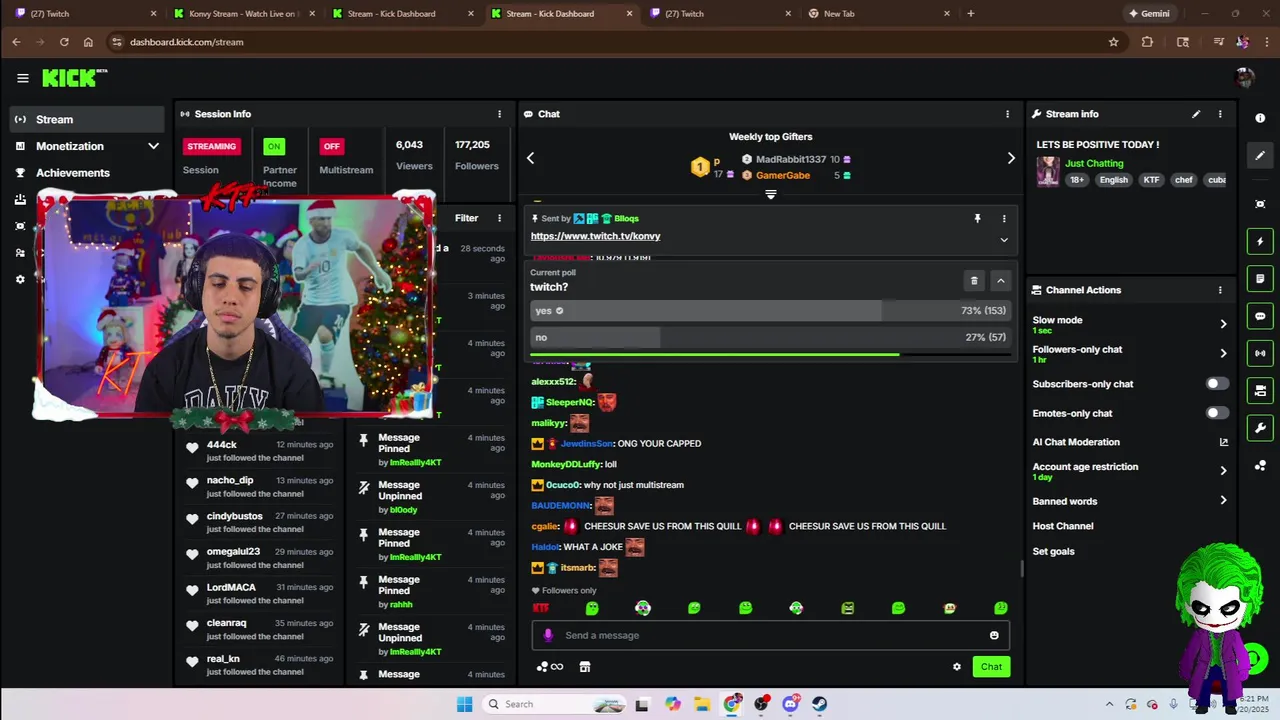The width and height of the screenshot is (1280, 720).
Task: Click the focus frame icon in the right sidebar
Action: point(1260,204)
